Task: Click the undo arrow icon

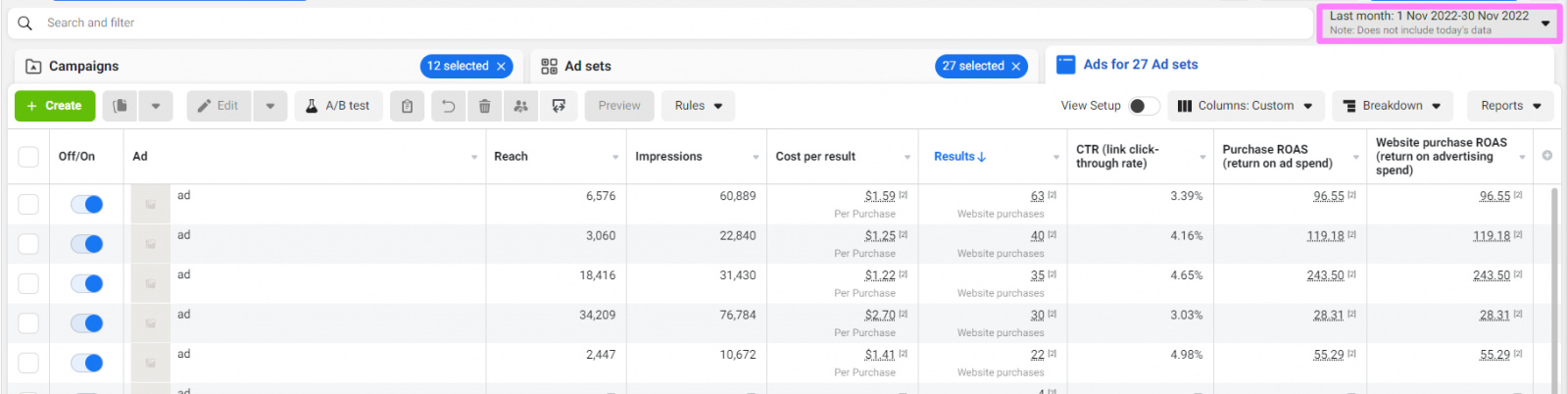Action: (x=448, y=106)
